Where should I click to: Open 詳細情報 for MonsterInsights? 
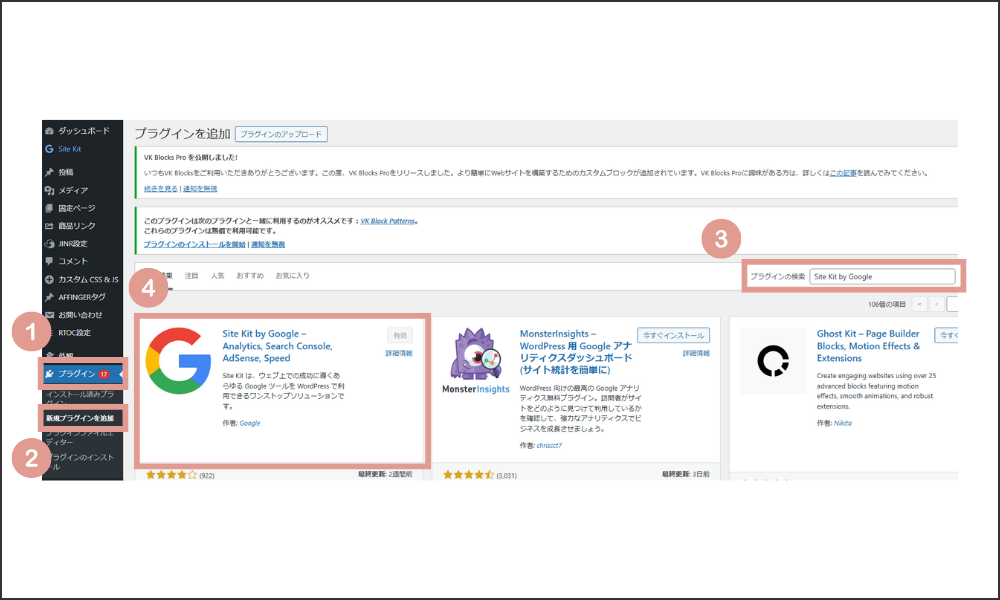(696, 353)
